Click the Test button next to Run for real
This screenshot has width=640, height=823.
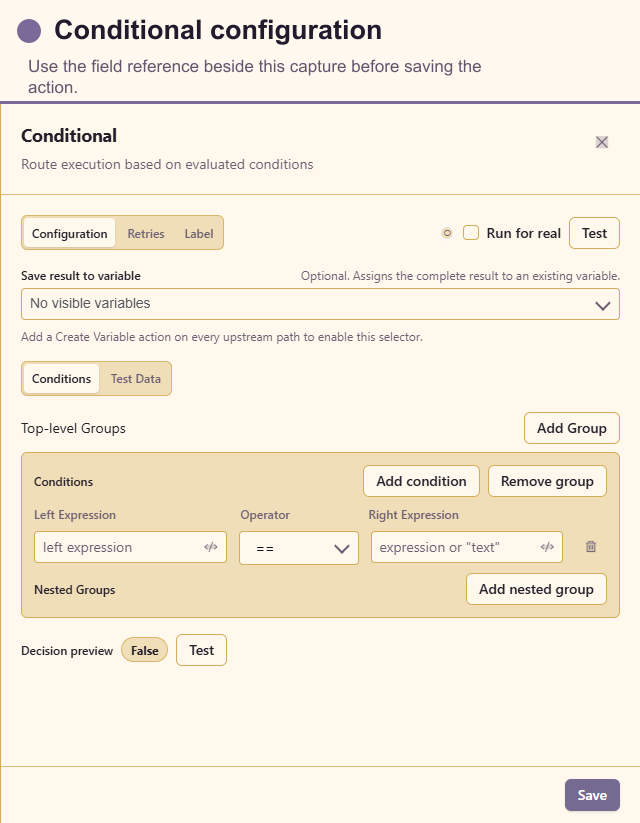(594, 233)
